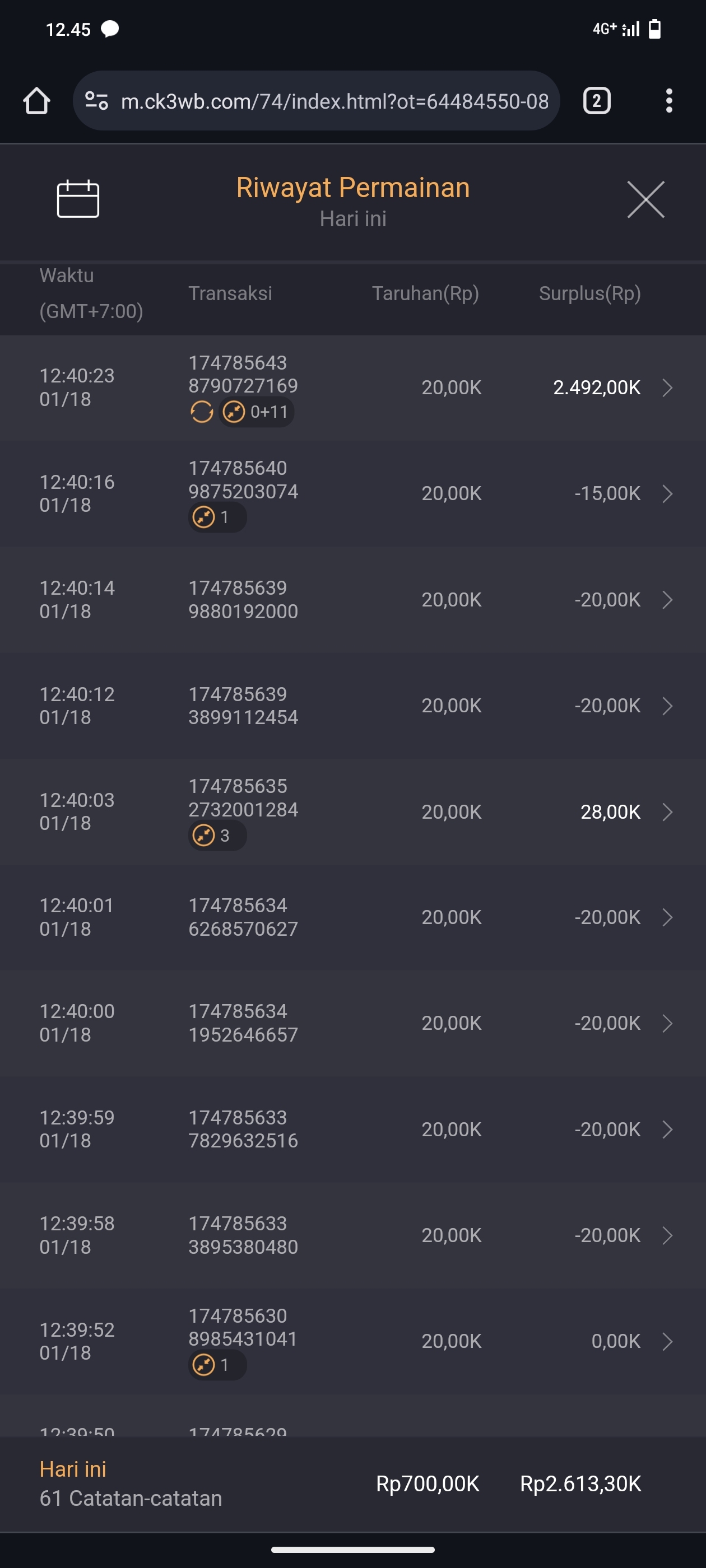Tap the free spin badge showing 3
The image size is (706, 1568).
(x=217, y=836)
